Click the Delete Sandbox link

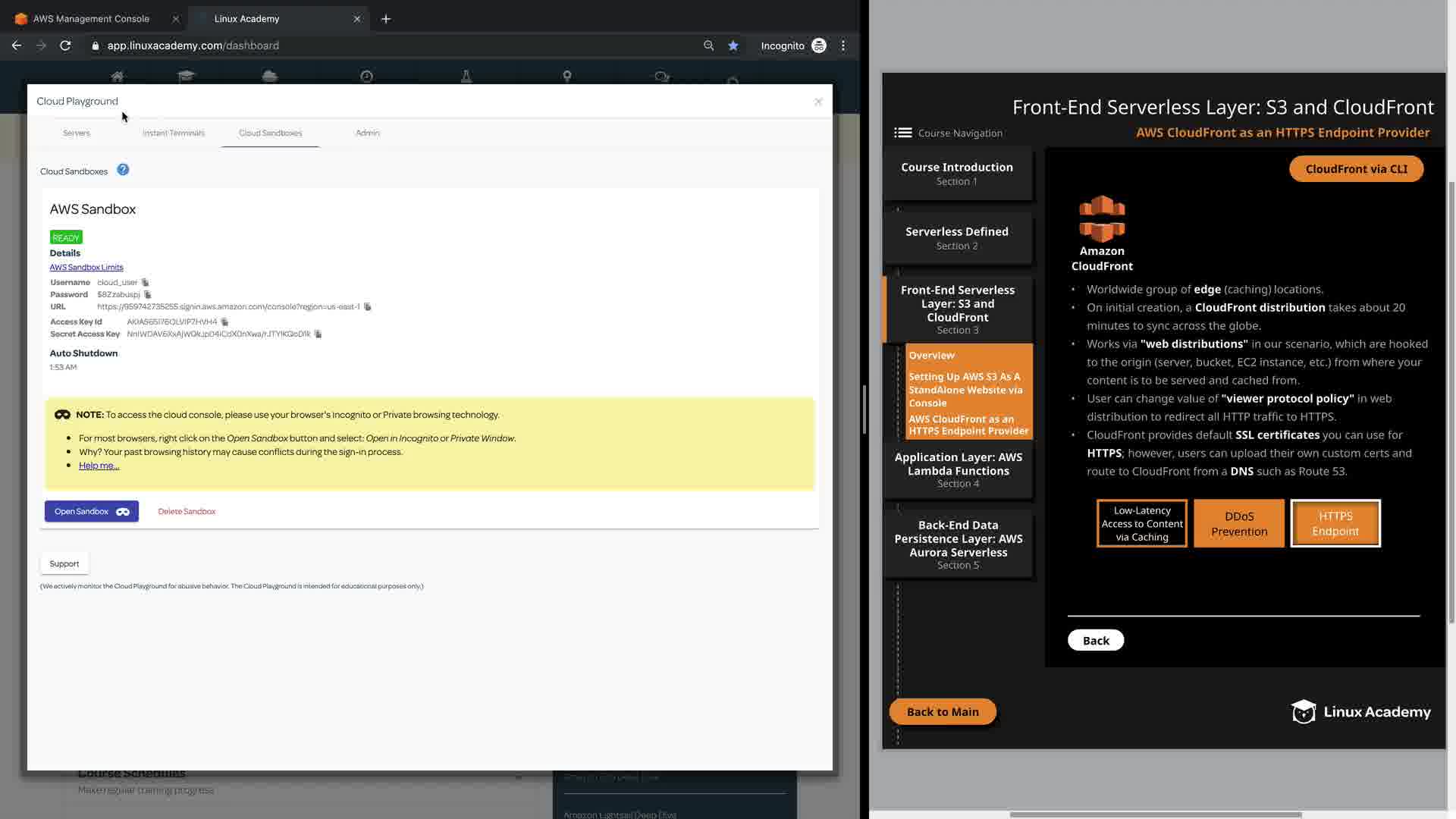(x=187, y=511)
